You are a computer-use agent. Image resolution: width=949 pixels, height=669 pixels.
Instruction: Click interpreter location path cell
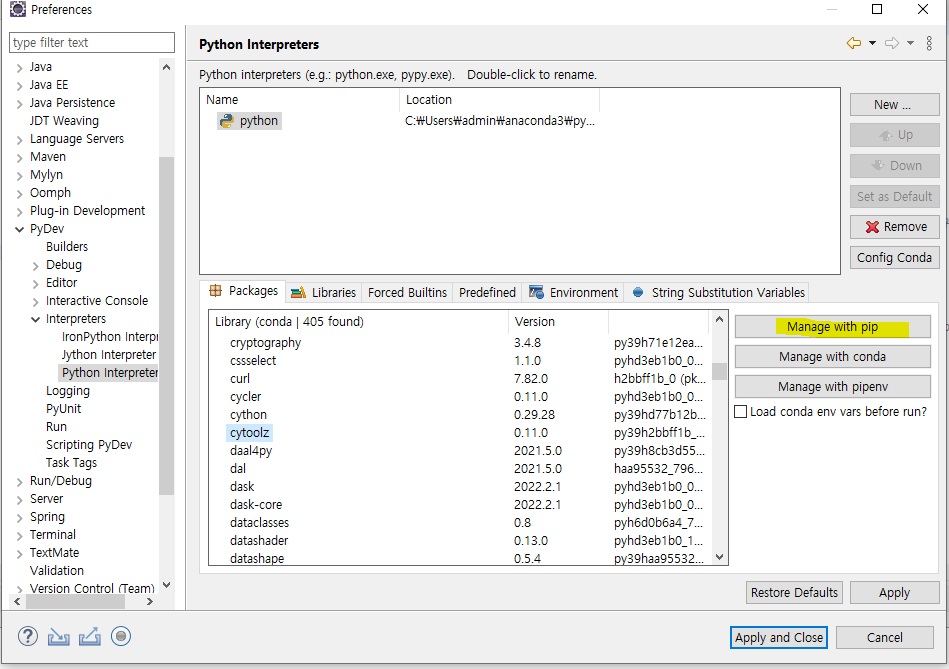pos(500,120)
